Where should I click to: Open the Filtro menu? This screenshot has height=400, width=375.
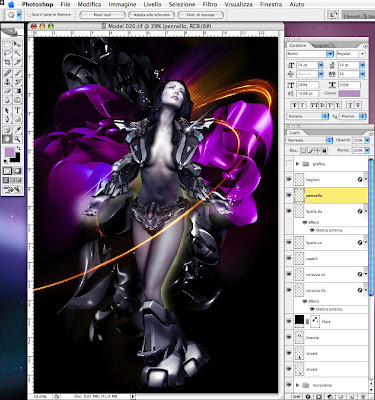coord(210,4)
